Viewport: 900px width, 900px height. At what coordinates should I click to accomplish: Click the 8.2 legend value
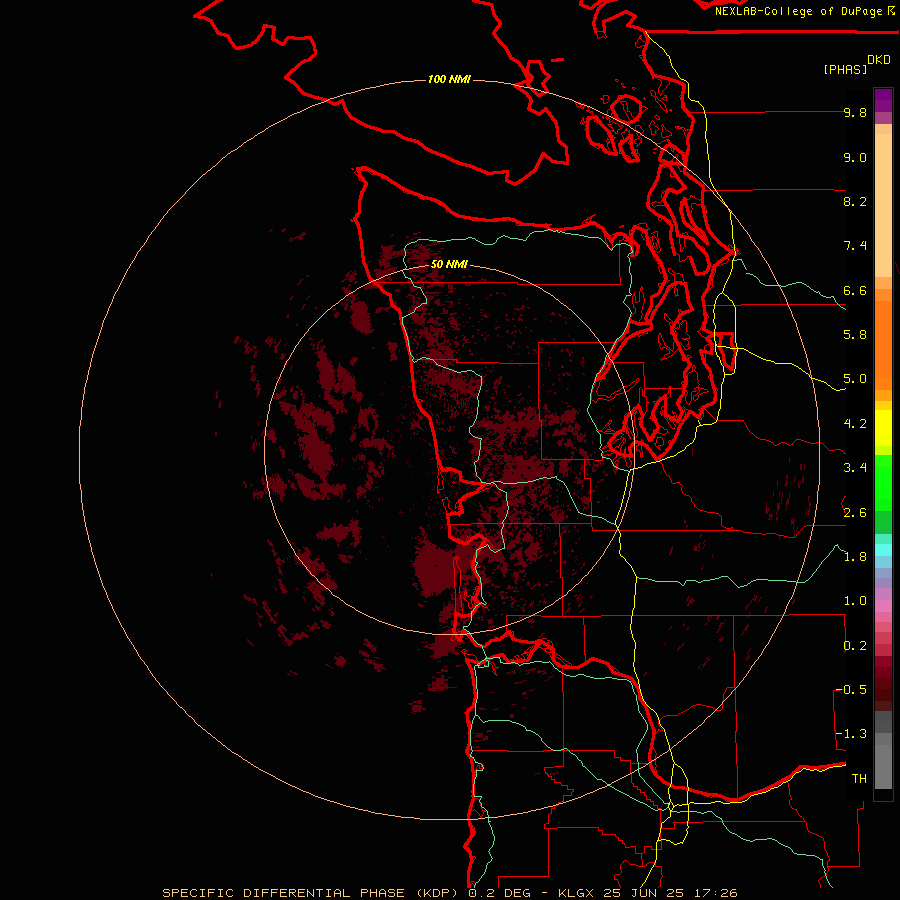point(855,201)
